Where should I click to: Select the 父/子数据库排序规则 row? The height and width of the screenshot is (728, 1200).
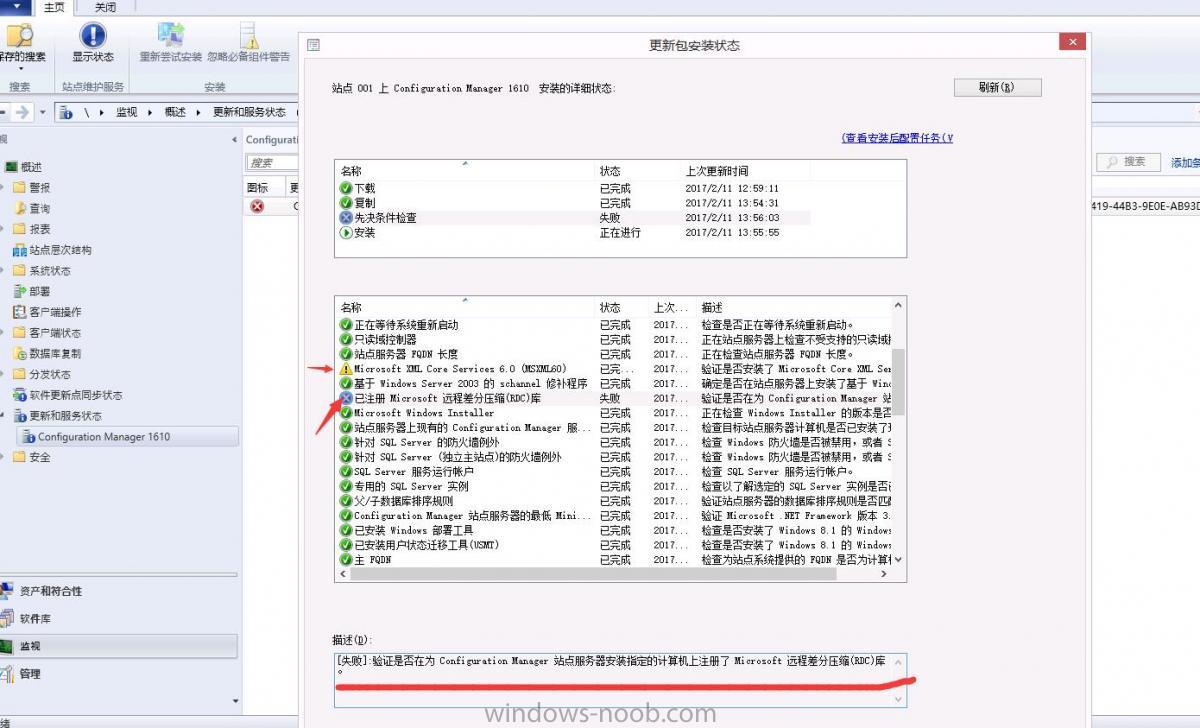click(x=613, y=501)
